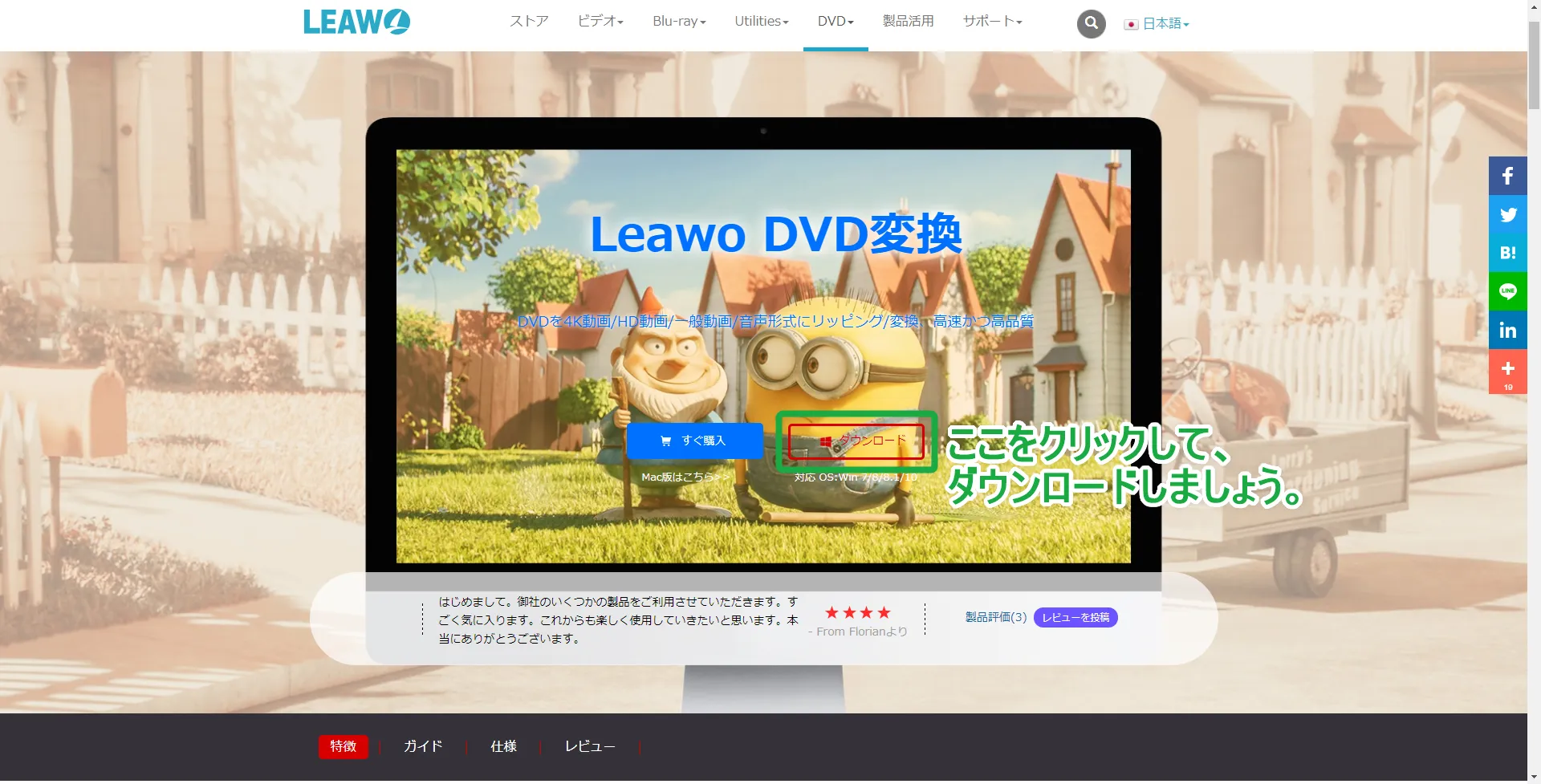Click the すぐ購入 buy button
The image size is (1541, 784).
click(694, 441)
